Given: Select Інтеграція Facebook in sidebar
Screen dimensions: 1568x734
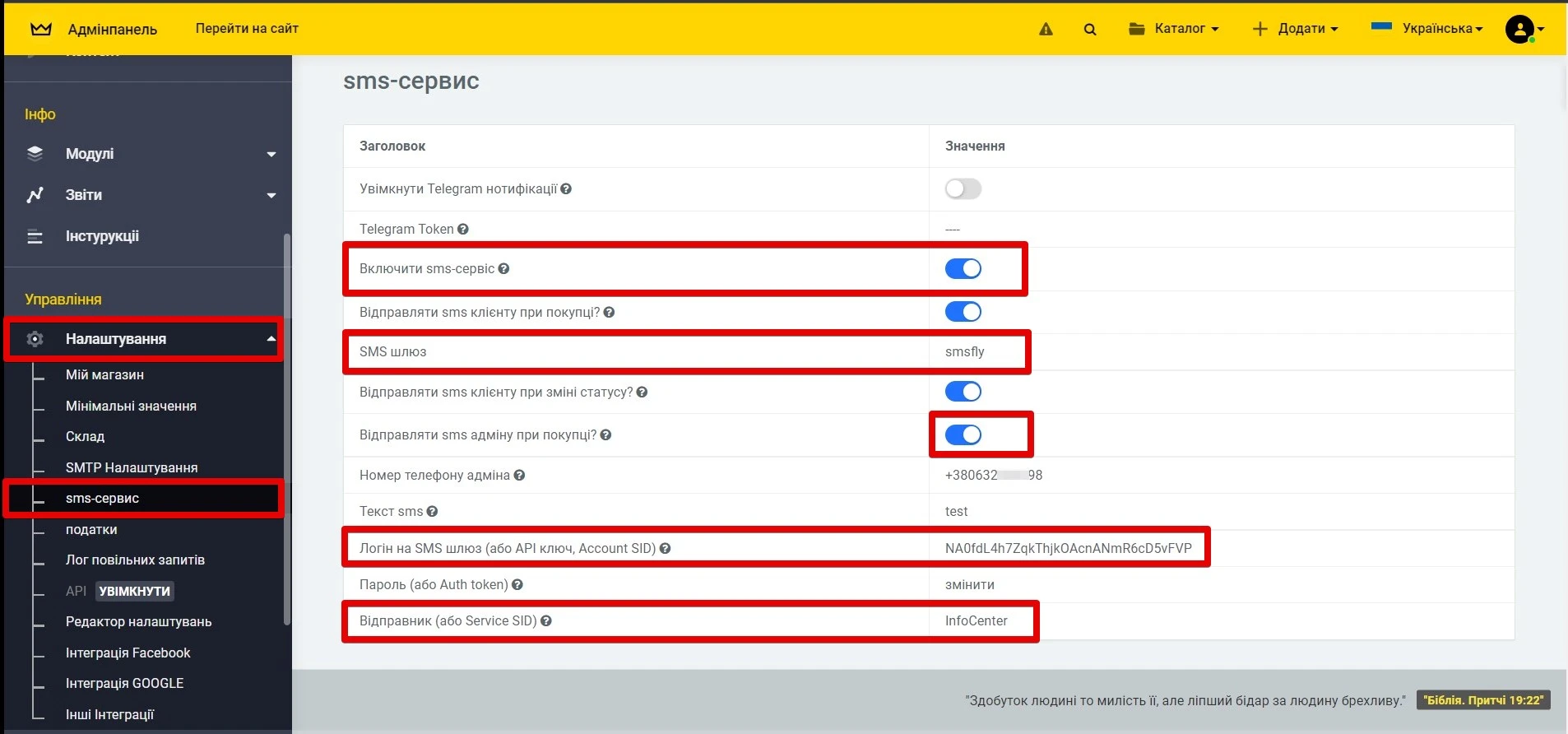Looking at the screenshot, I should pyautogui.click(x=128, y=653).
